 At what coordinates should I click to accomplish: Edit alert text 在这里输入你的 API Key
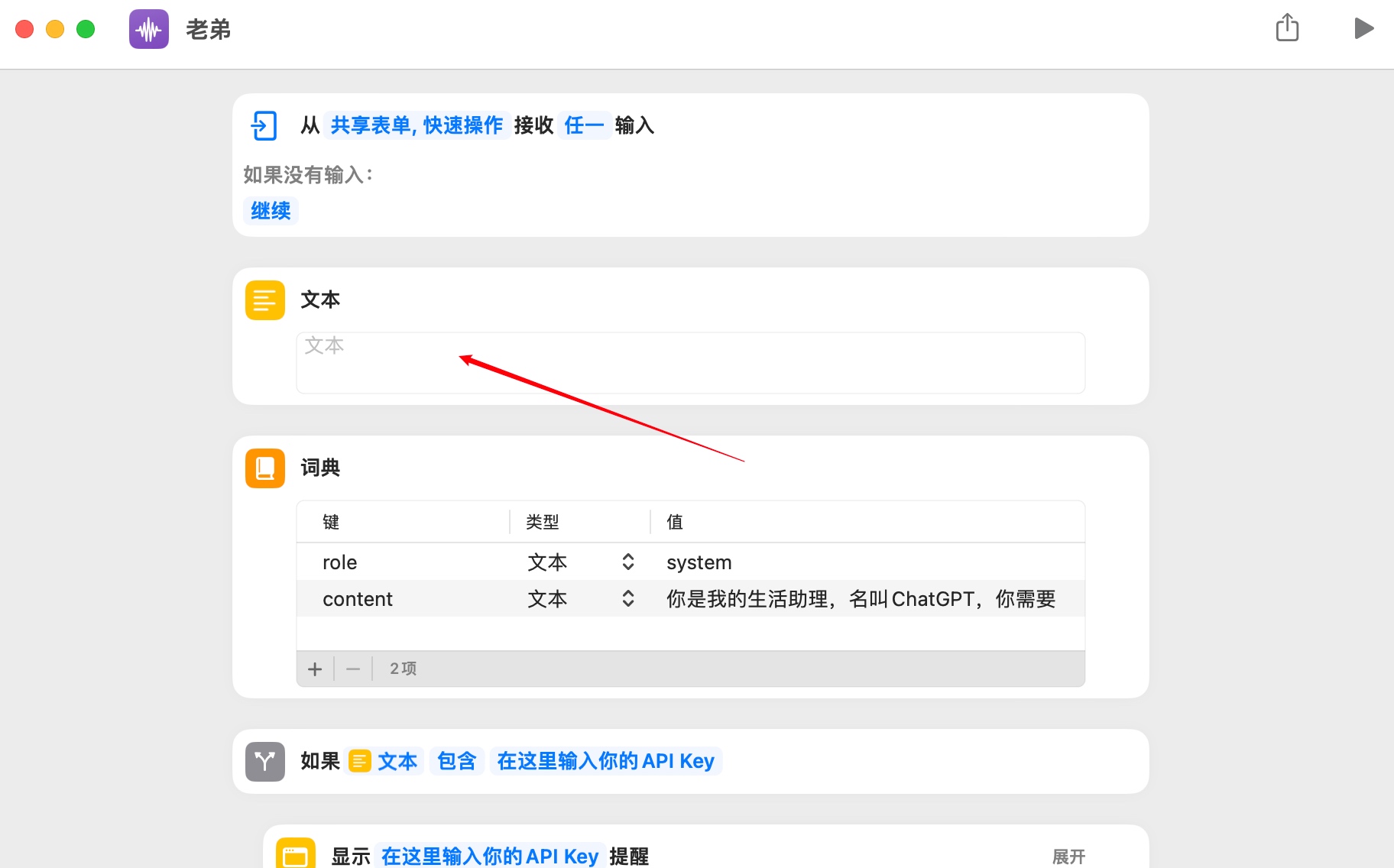pyautogui.click(x=490, y=856)
